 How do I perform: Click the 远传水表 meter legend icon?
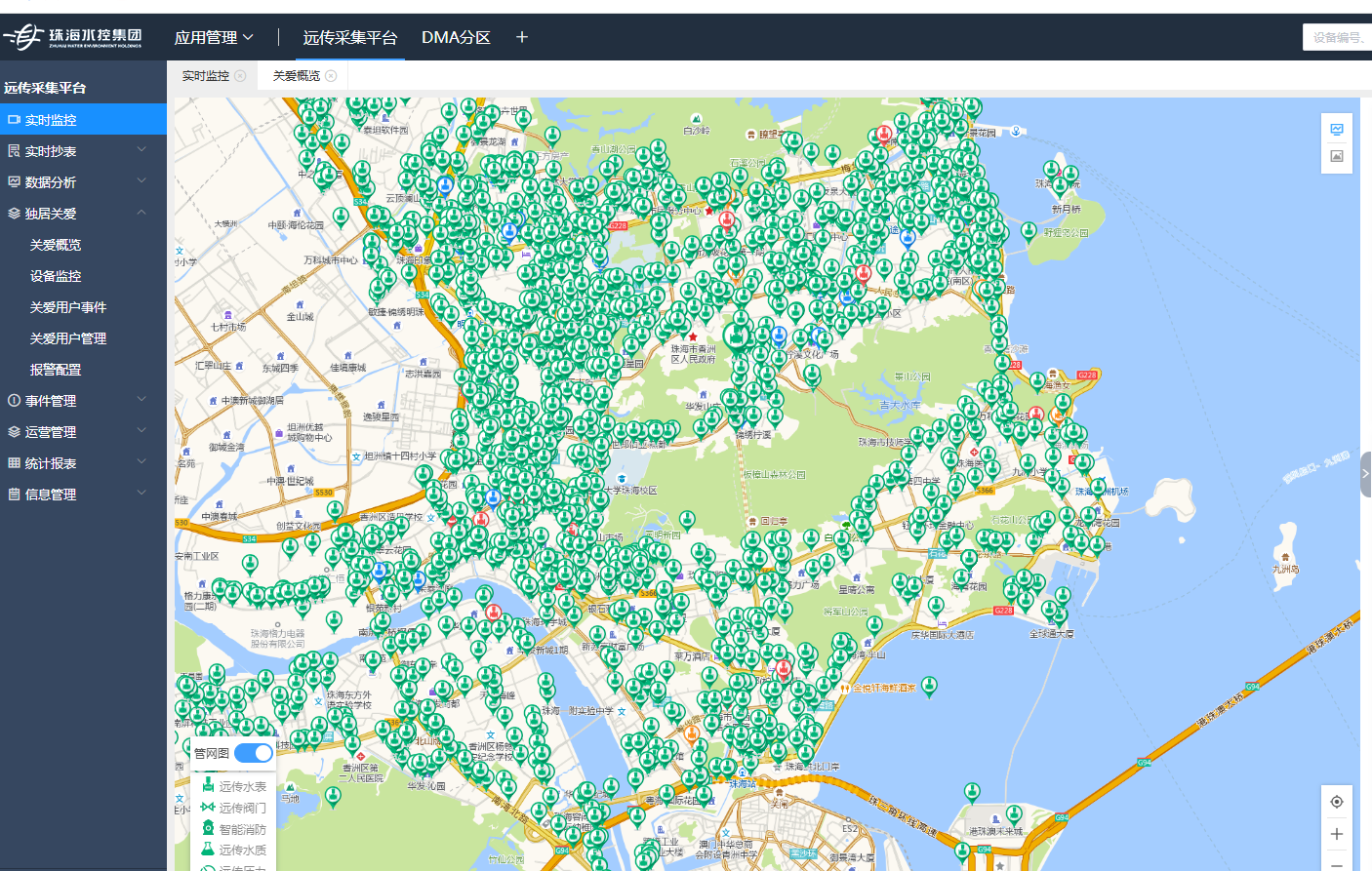208,786
